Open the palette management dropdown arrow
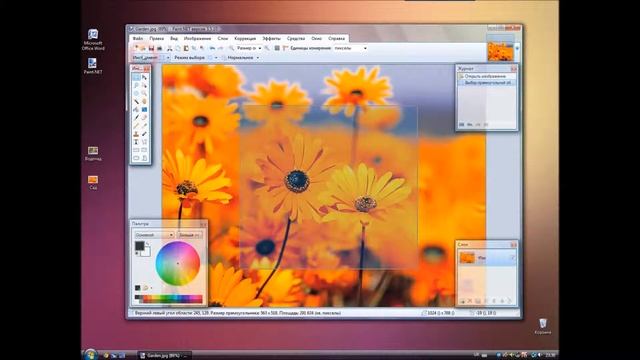Viewport: 640px width, 360px height. [x=151, y=288]
